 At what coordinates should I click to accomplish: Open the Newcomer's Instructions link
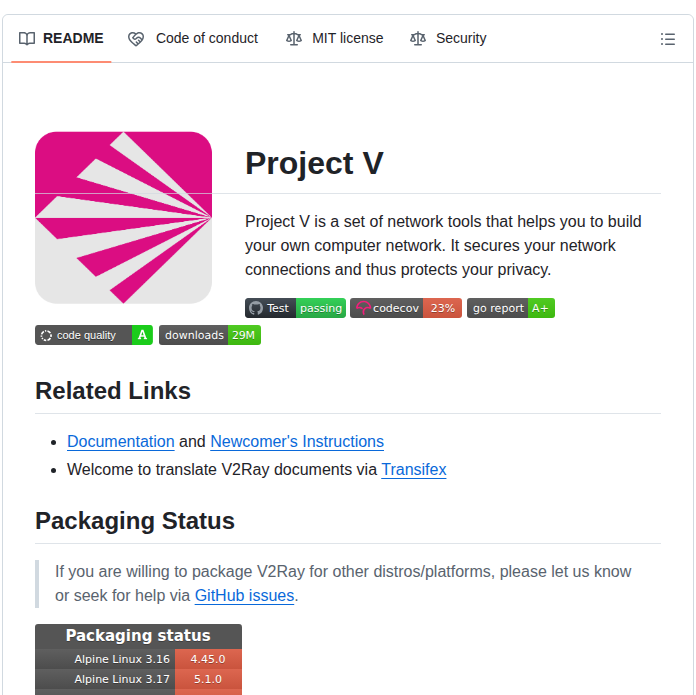297,441
